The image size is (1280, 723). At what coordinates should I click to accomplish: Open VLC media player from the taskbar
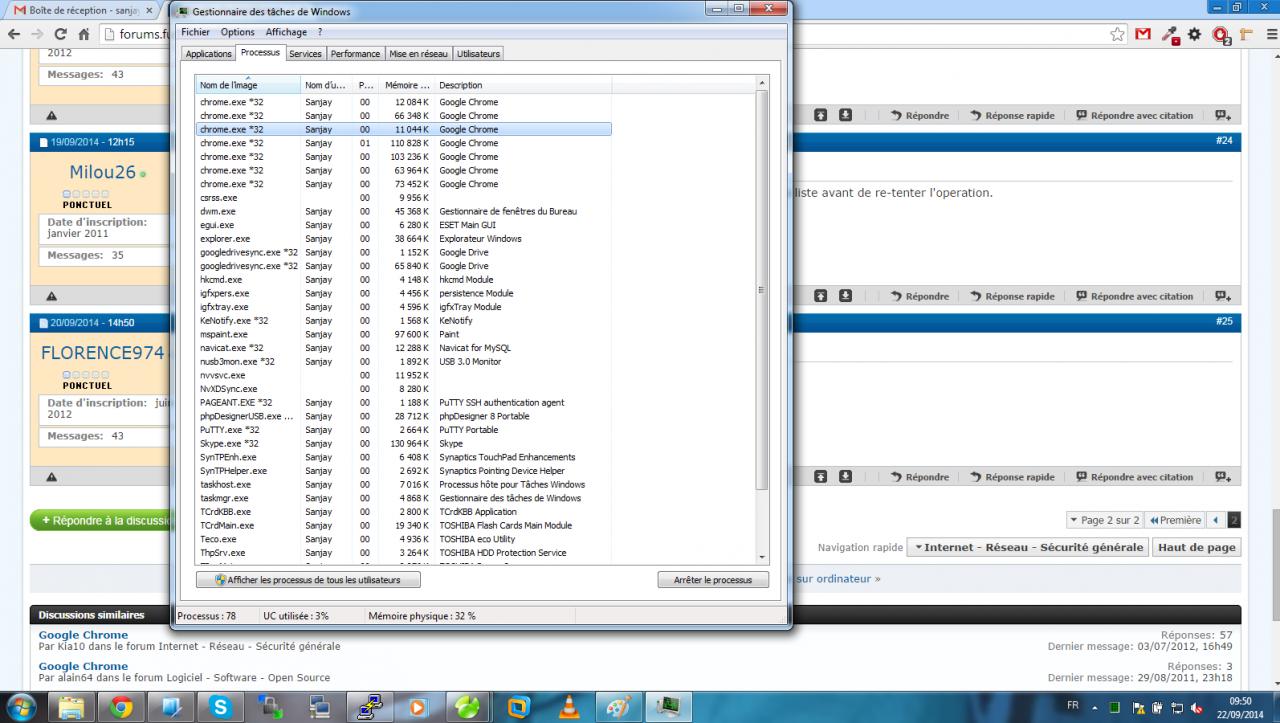[x=567, y=708]
